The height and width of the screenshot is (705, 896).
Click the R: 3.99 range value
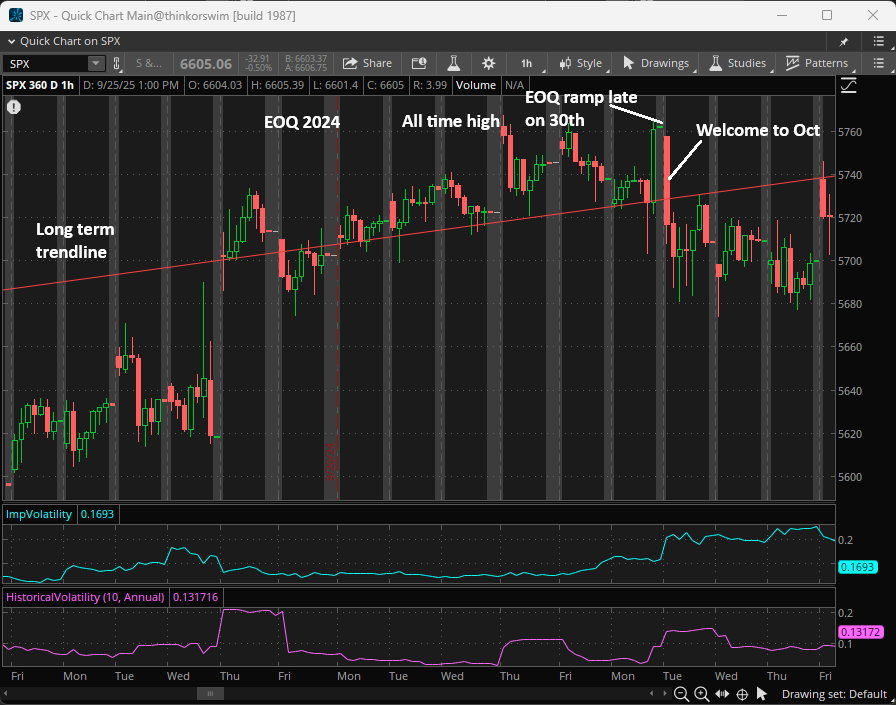pos(430,85)
